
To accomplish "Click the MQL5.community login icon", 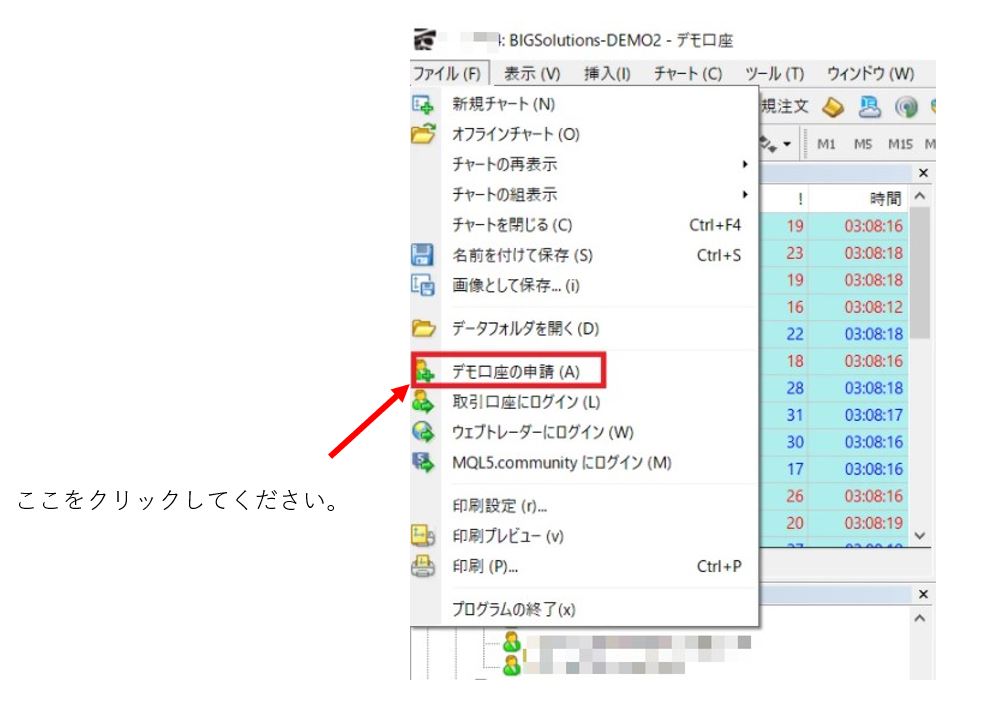I will coord(423,462).
